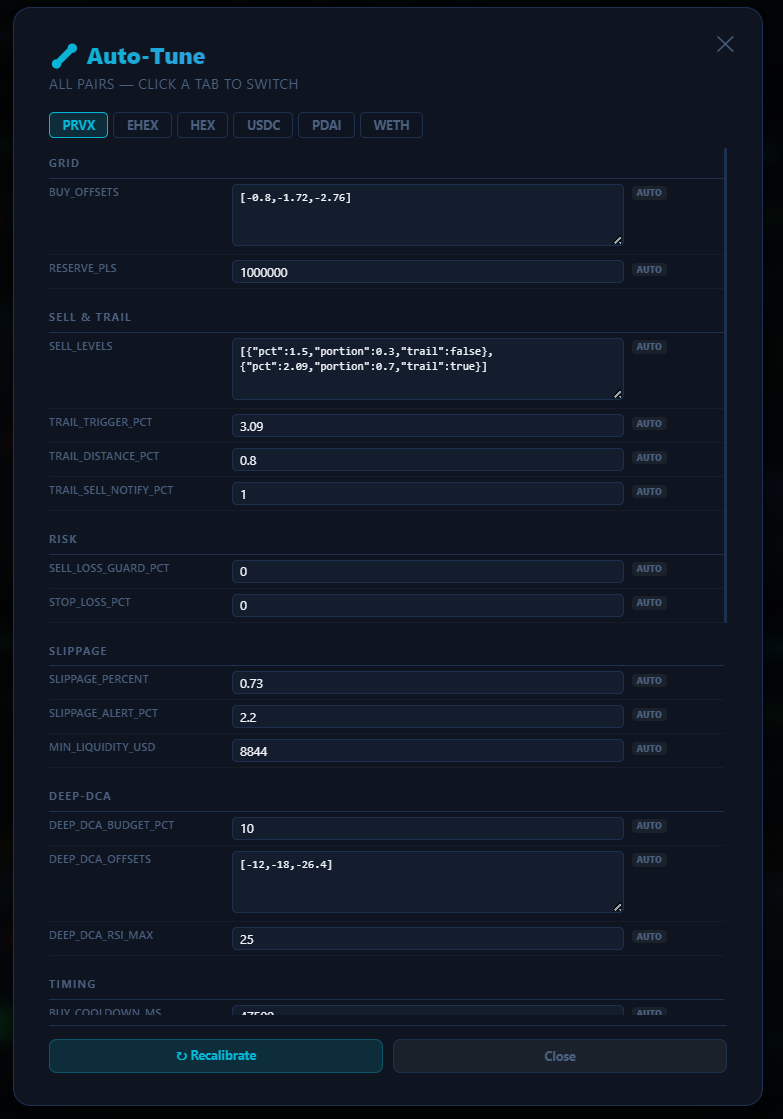Switch to the USDC pair tab
Viewport: 783px width, 1119px height.
point(263,125)
